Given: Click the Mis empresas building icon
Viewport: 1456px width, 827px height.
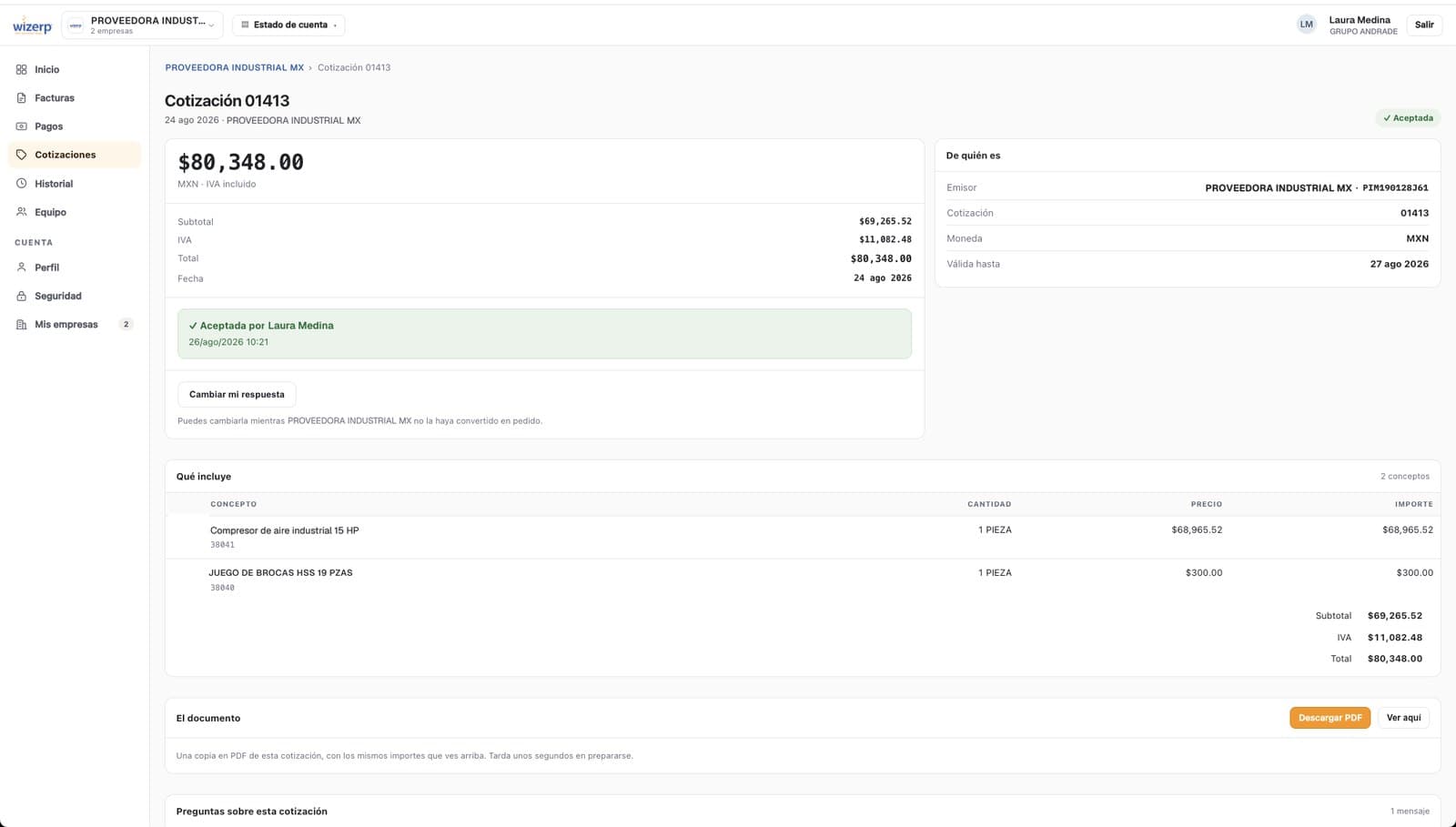Looking at the screenshot, I should click(x=22, y=325).
